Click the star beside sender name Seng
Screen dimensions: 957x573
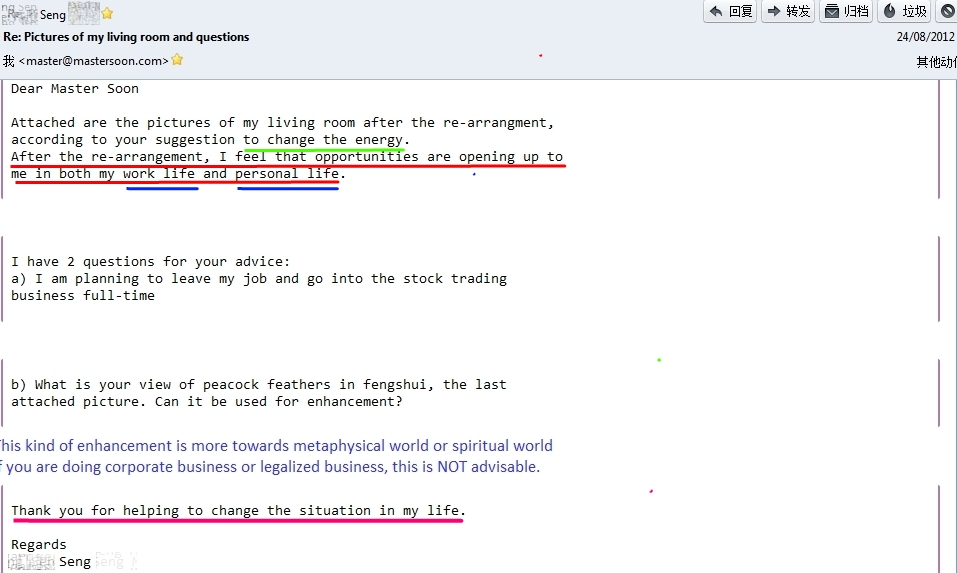(x=107, y=14)
